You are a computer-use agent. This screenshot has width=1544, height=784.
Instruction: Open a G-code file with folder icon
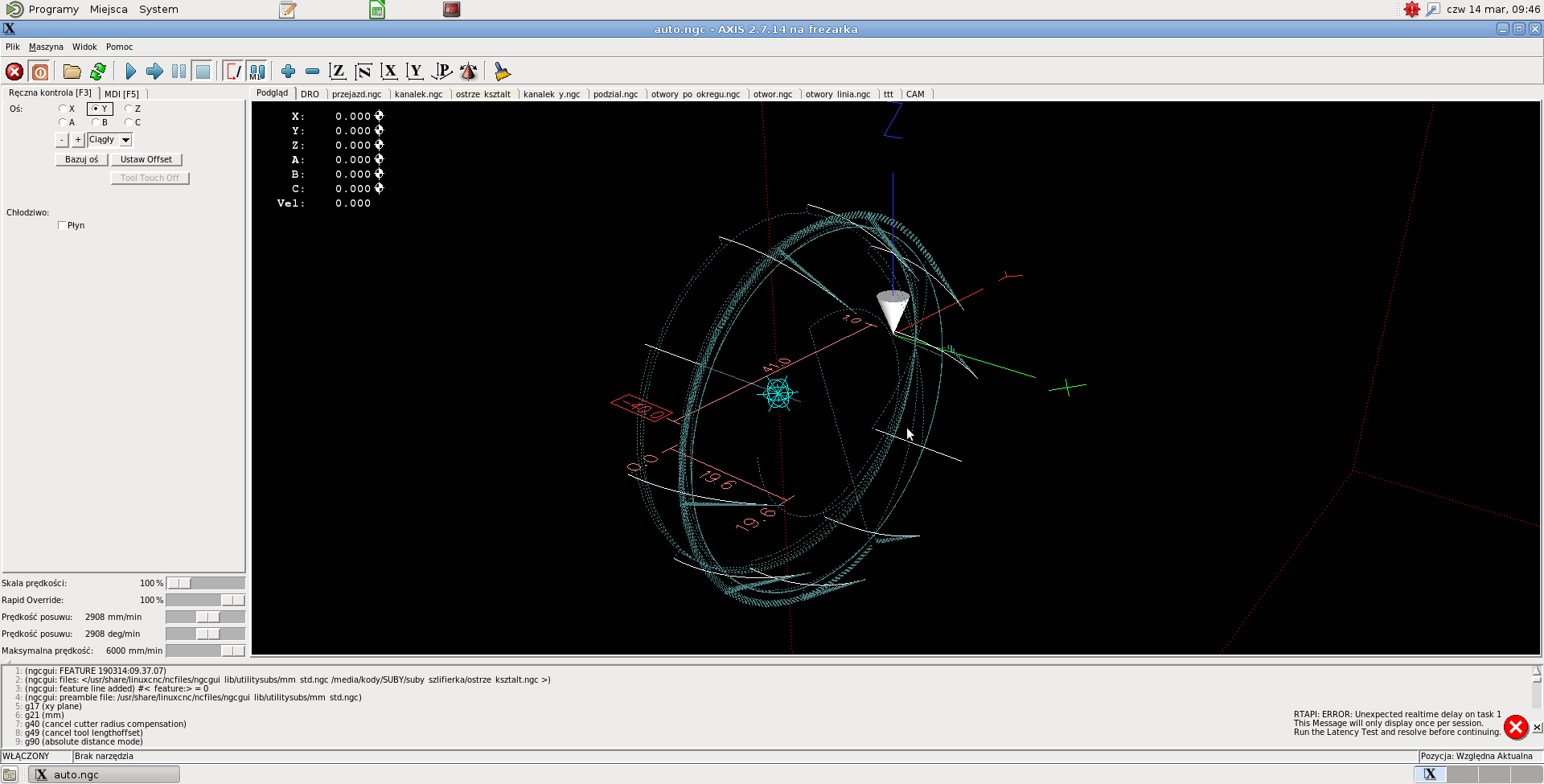coord(72,72)
